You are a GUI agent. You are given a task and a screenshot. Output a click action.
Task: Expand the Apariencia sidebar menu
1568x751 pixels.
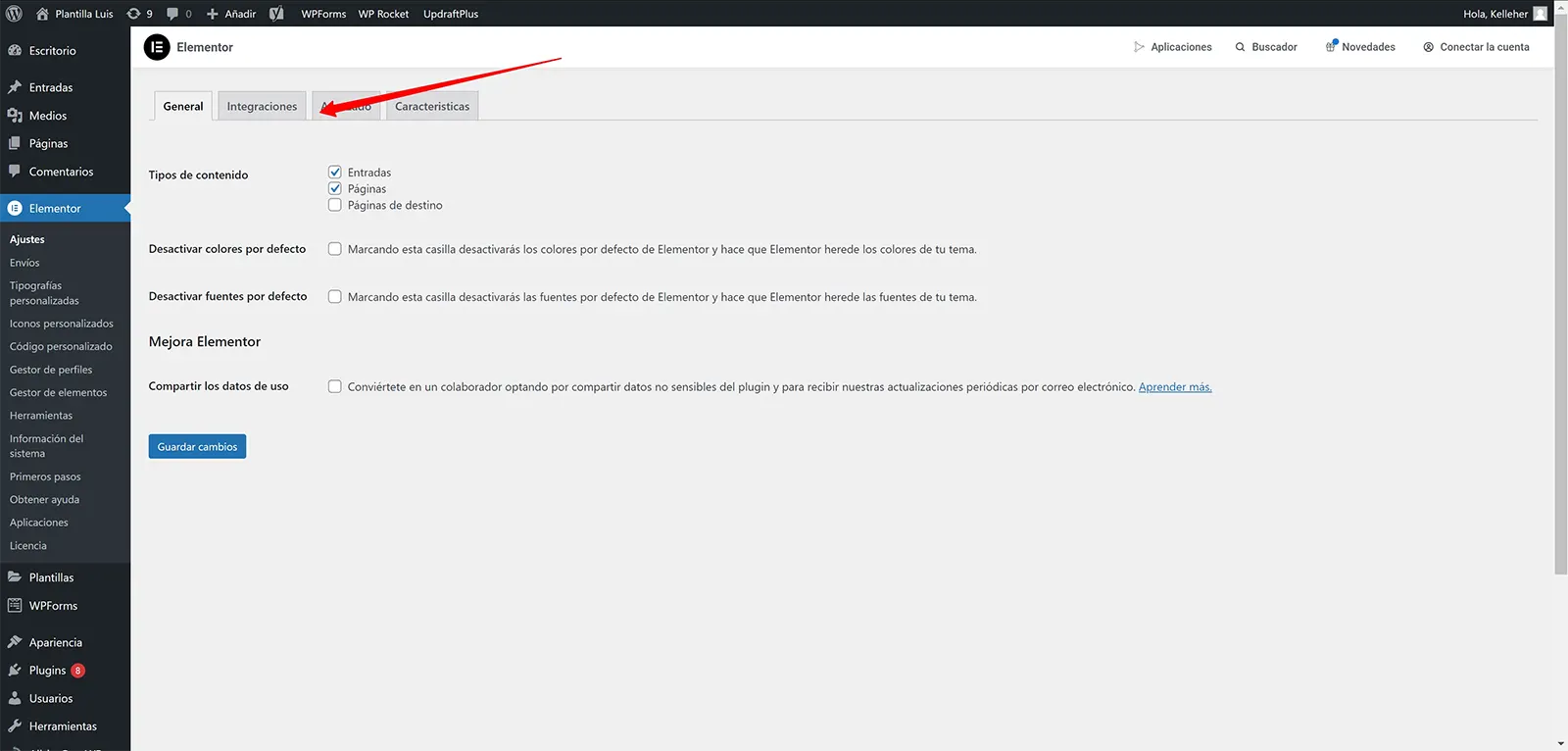(55, 643)
